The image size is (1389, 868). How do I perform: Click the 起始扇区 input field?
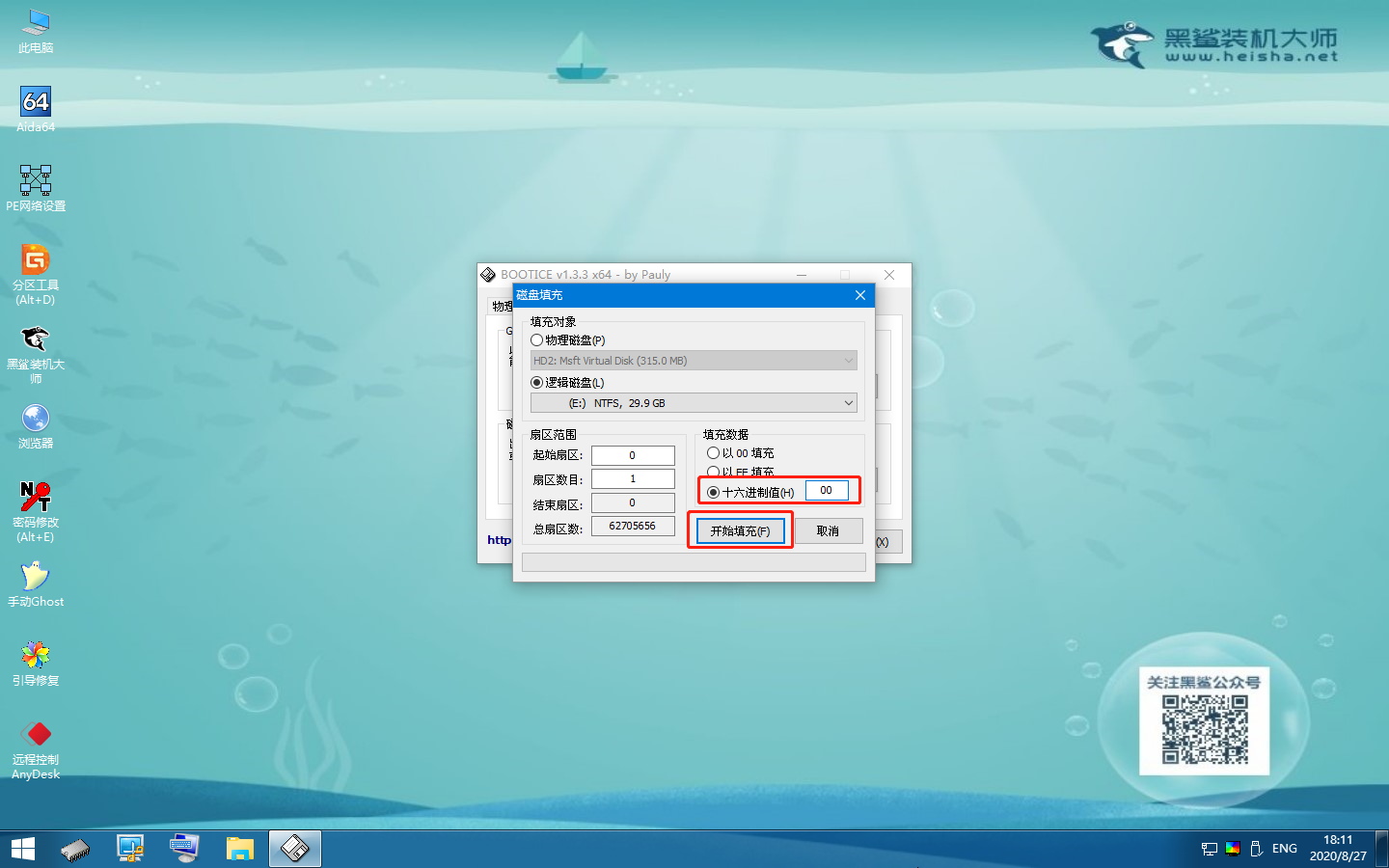click(x=633, y=455)
